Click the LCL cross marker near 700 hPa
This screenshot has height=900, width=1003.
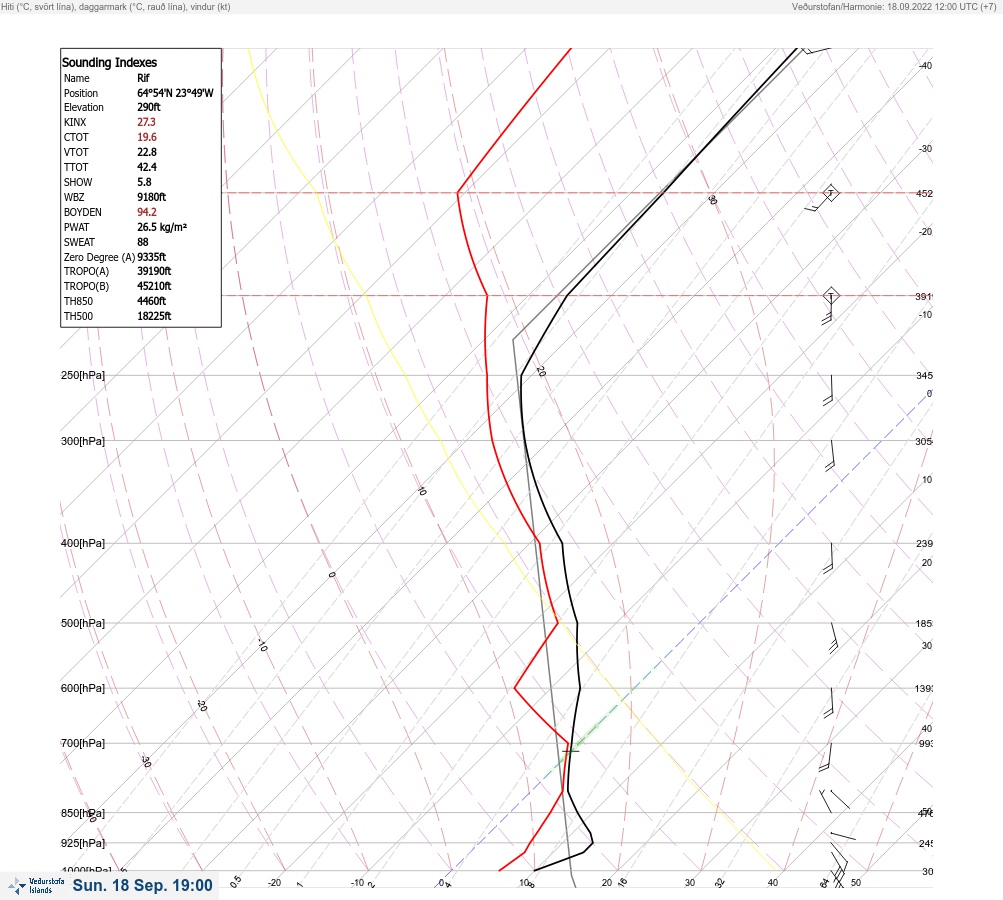(x=571, y=751)
